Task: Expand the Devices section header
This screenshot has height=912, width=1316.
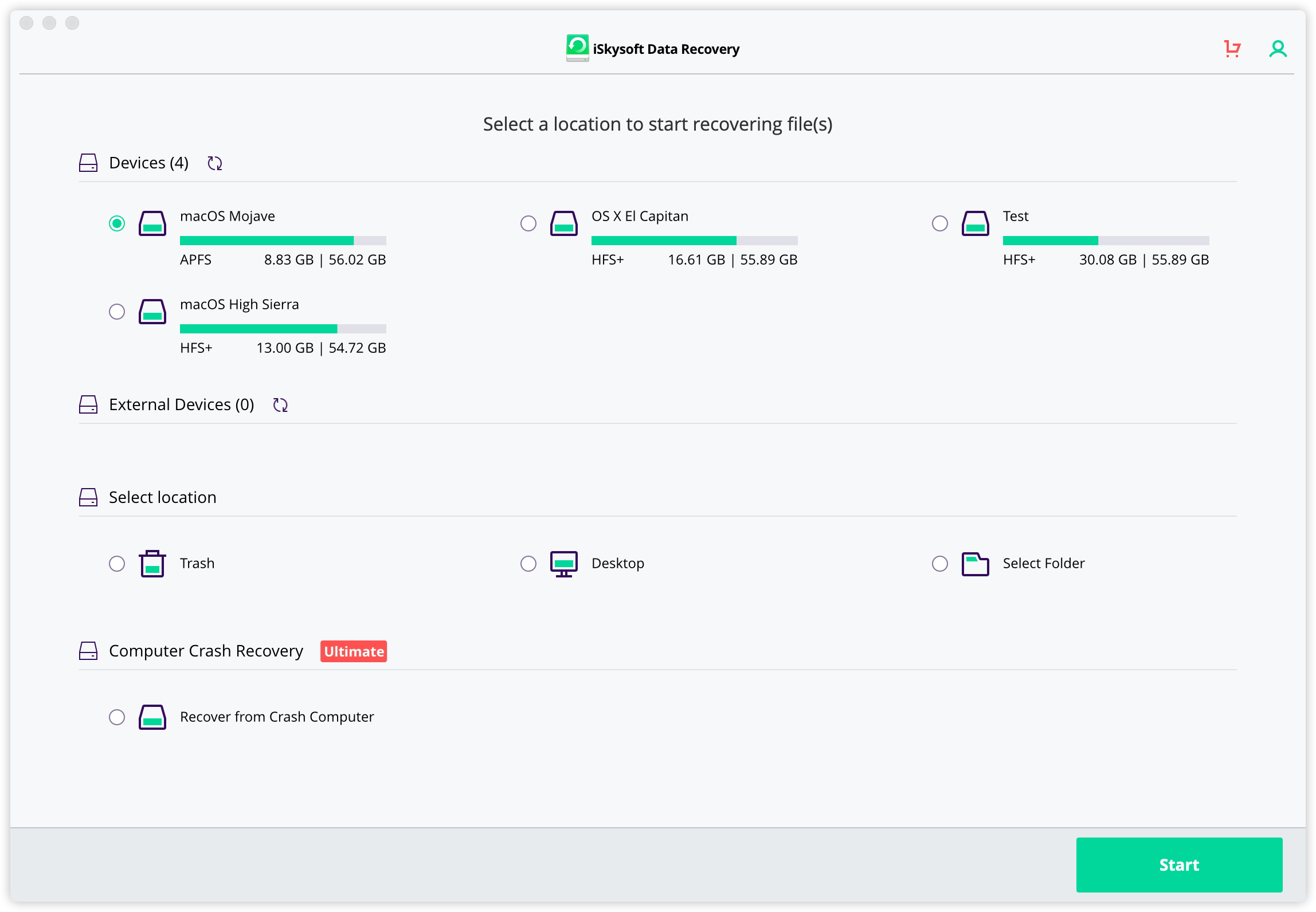Action: pos(148,163)
